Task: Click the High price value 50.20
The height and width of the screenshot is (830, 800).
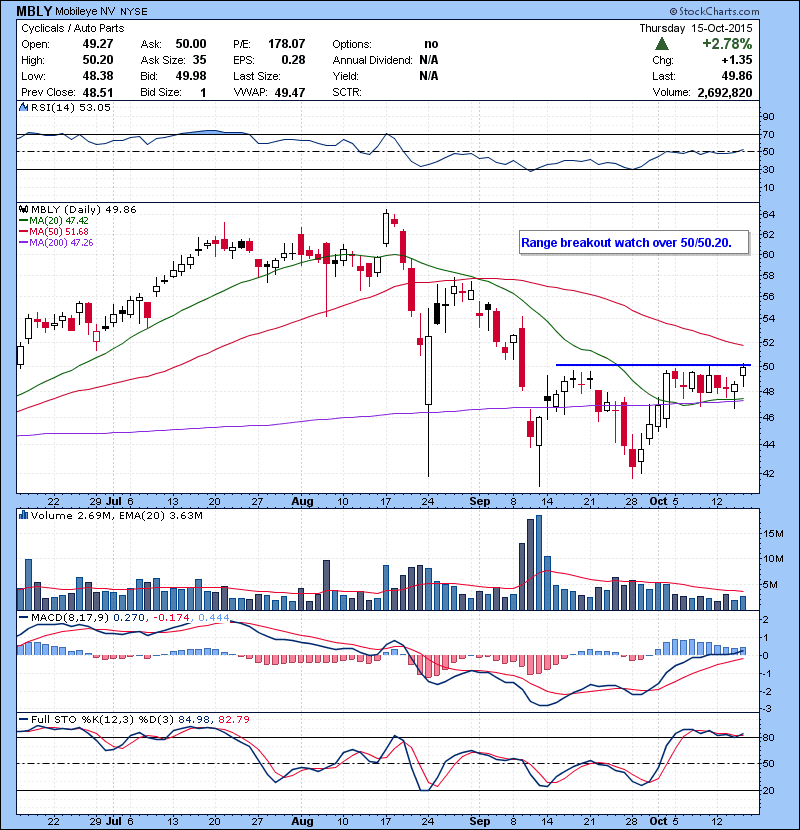Action: click(98, 60)
